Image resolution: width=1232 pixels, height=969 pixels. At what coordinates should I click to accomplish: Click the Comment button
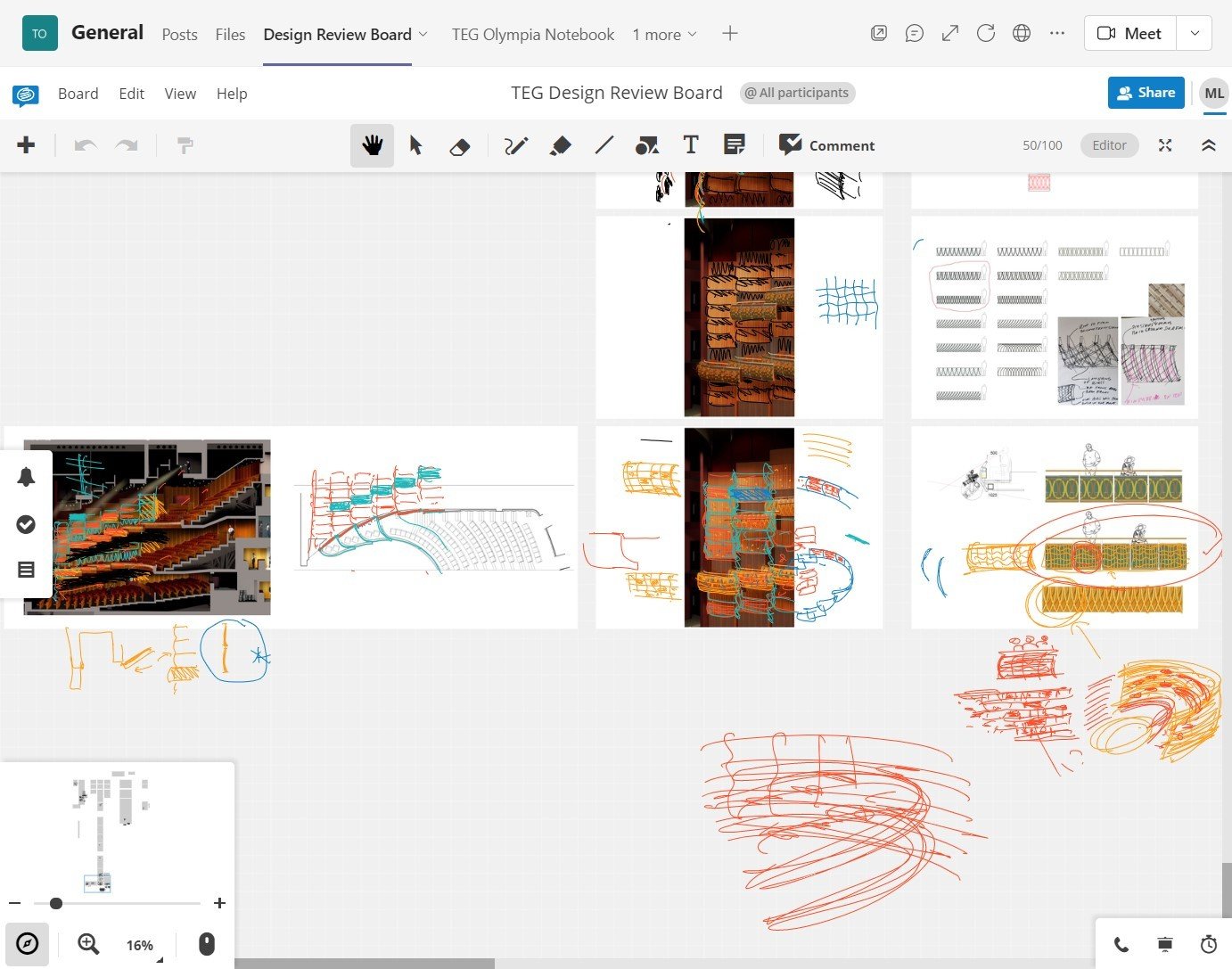827,145
